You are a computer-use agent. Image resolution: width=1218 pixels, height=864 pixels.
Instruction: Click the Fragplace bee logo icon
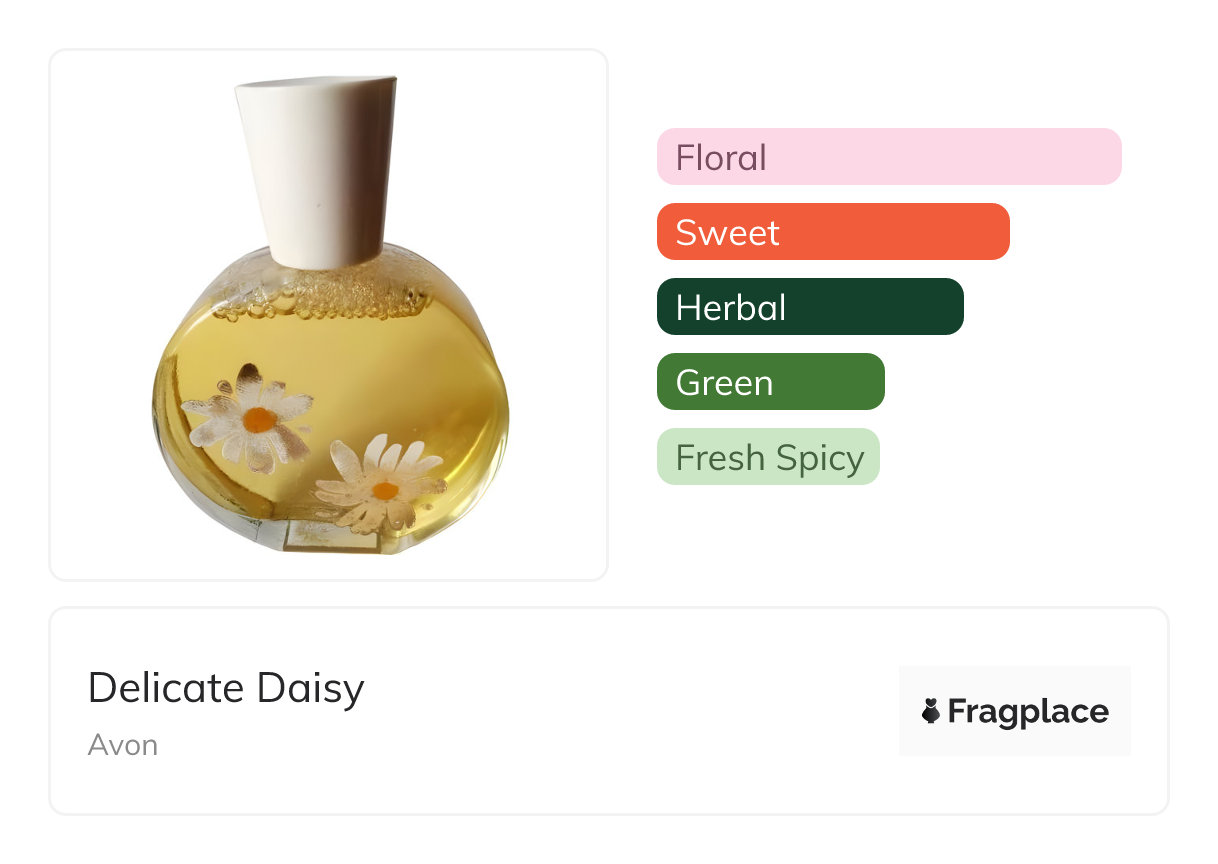point(930,711)
